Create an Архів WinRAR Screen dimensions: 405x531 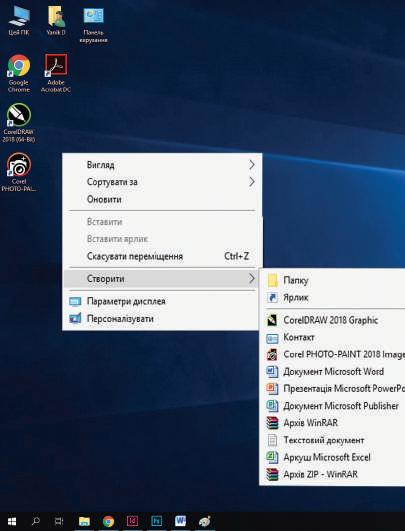click(x=333, y=423)
